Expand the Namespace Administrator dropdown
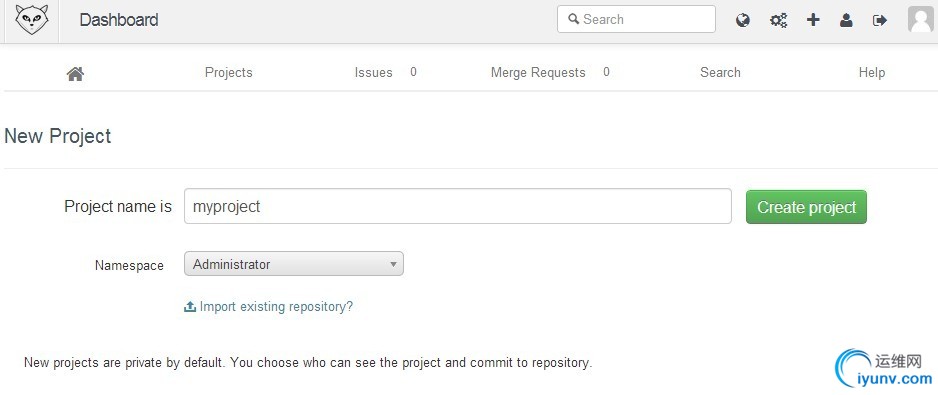The image size is (938, 395). (294, 264)
